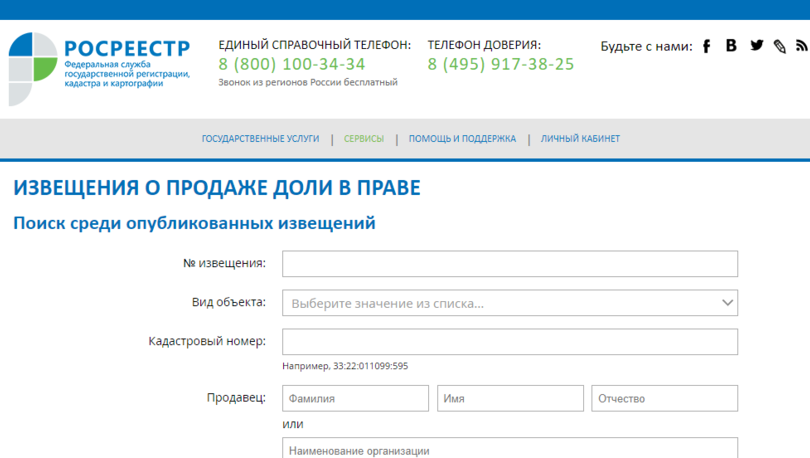This screenshot has width=810, height=458.
Task: Expand the 'Вид объекта' dropdown arrow
Action: 727,303
